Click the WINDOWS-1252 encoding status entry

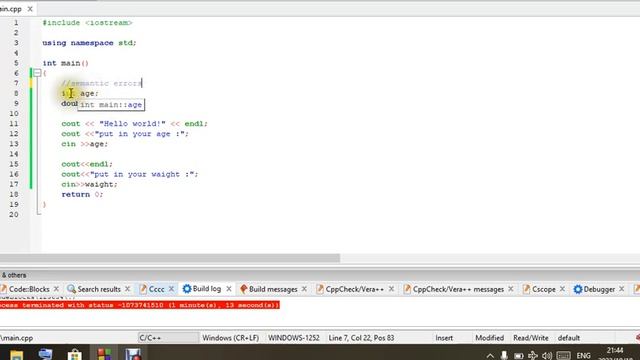click(x=293, y=338)
